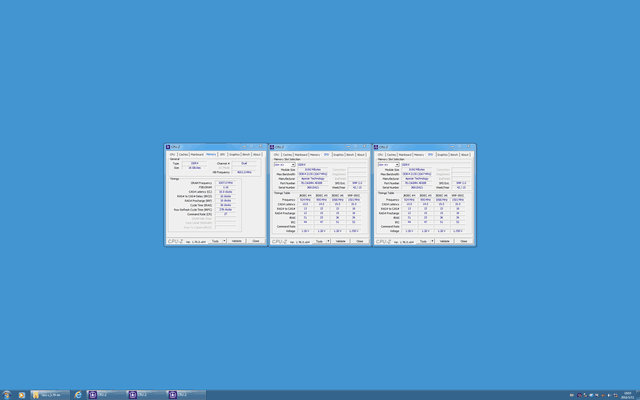
Task: Open Tools dropdown arrow in the left window
Action: pyautogui.click(x=224, y=241)
